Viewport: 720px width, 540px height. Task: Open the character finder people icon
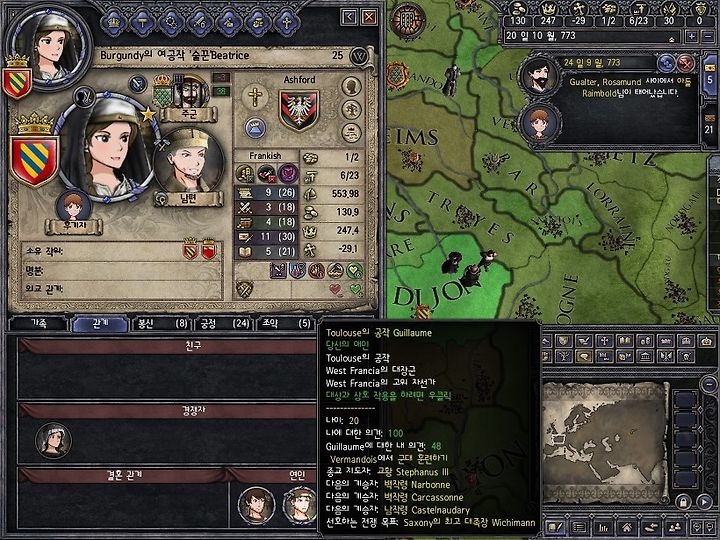click(x=674, y=528)
